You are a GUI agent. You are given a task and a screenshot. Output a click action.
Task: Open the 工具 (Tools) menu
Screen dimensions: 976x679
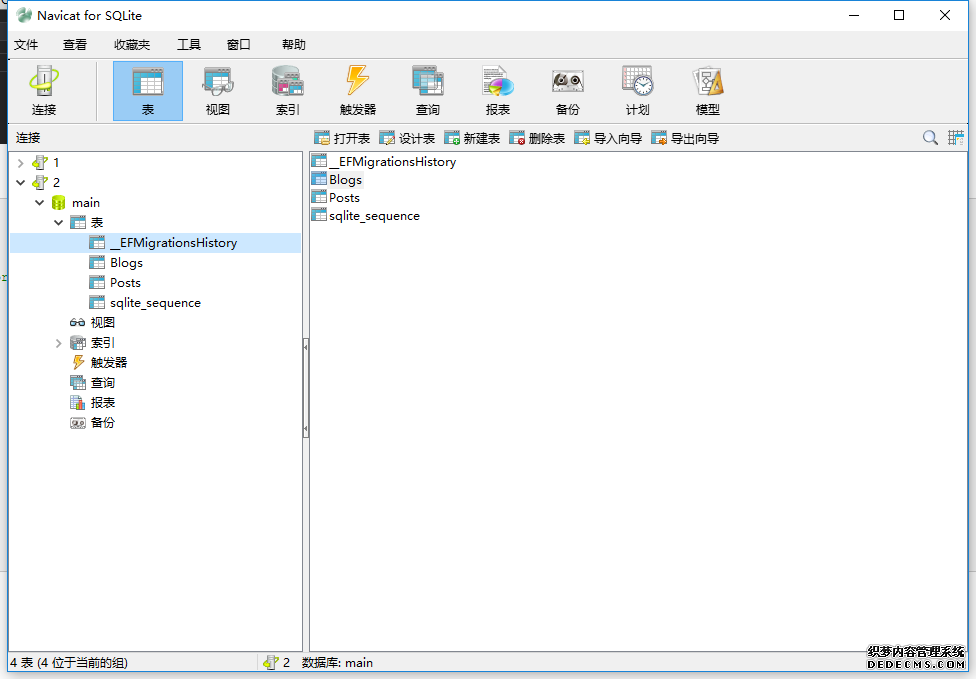(x=189, y=45)
